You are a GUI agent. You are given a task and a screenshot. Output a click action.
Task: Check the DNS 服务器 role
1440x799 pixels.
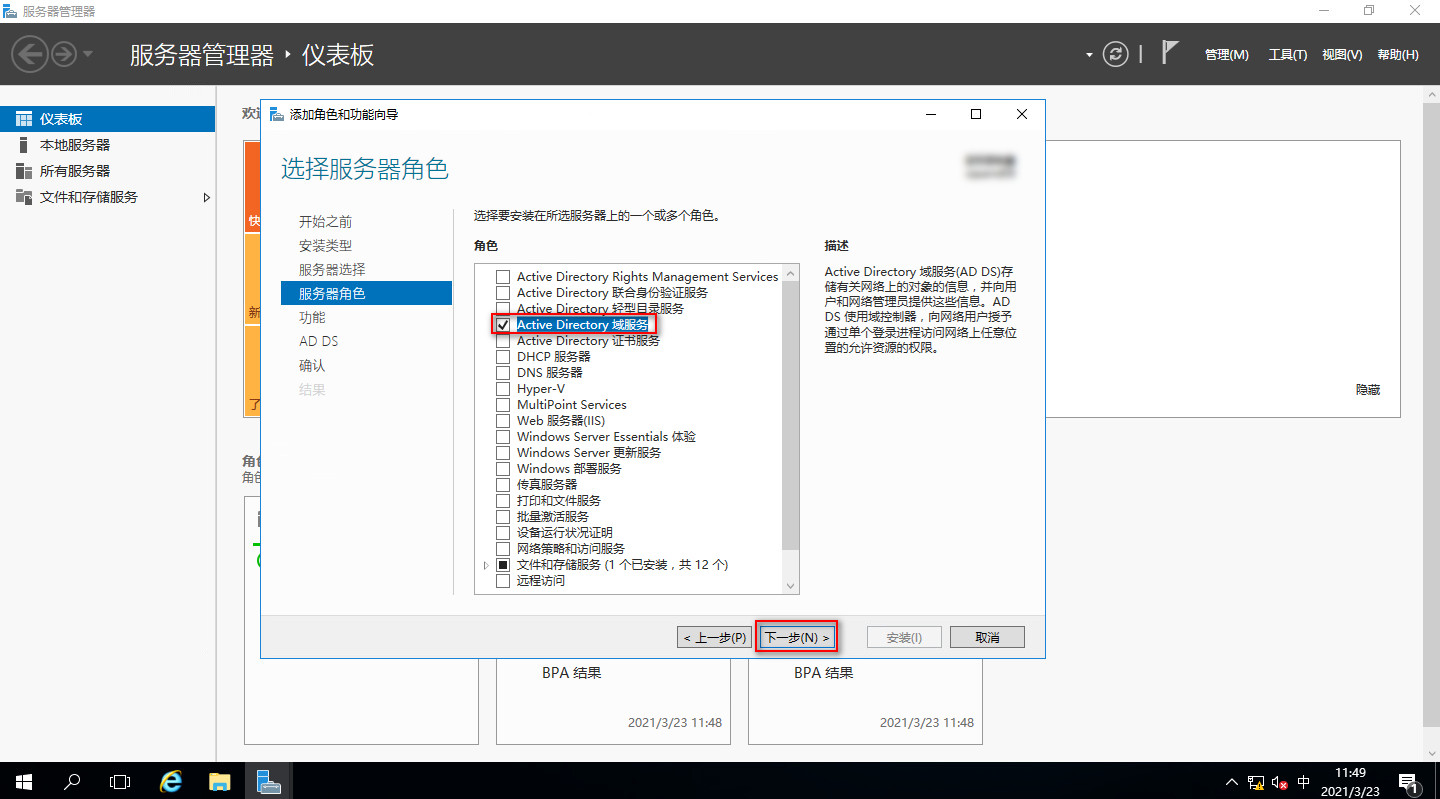click(503, 373)
